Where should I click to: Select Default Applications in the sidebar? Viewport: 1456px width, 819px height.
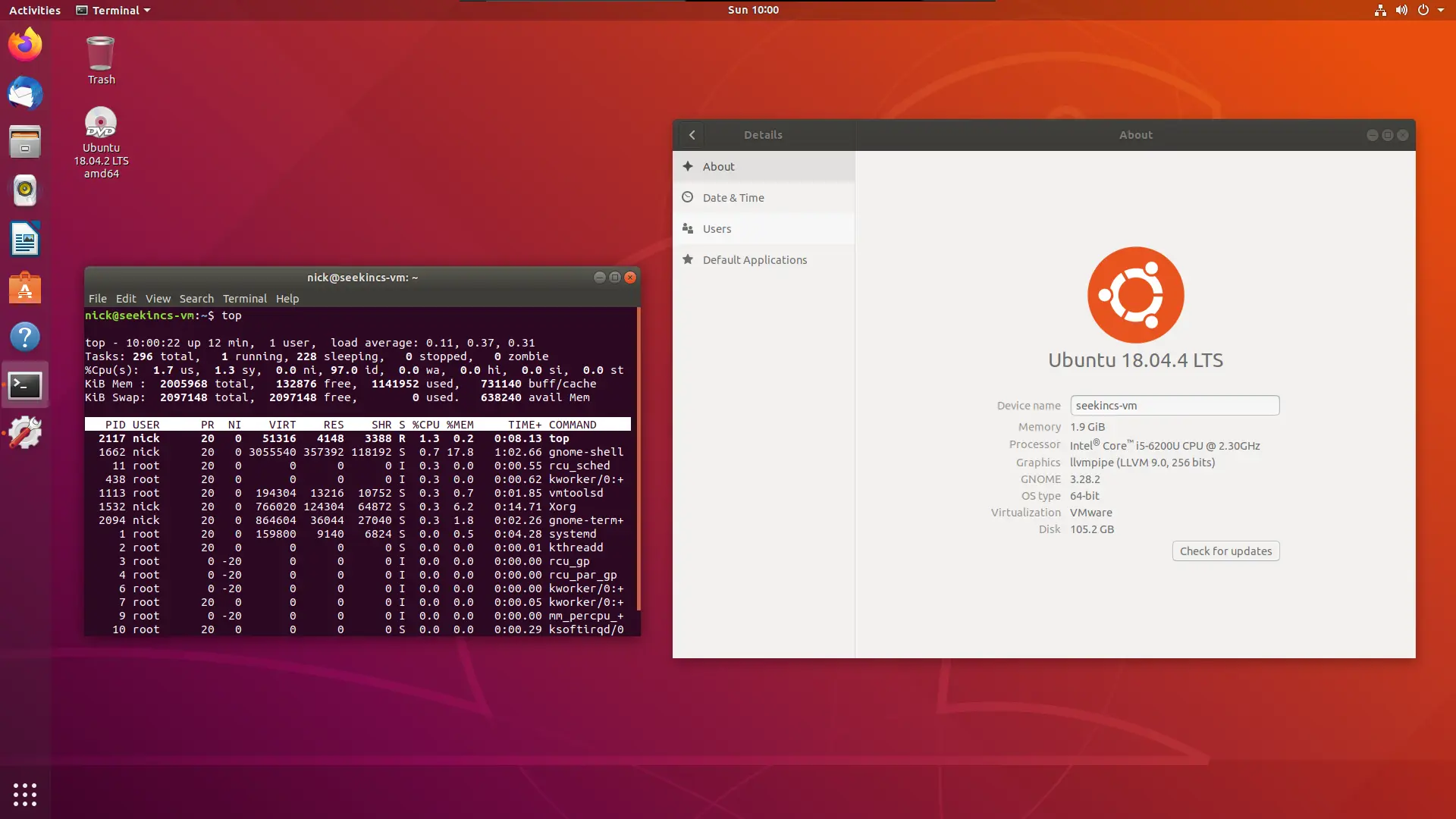[x=754, y=260]
